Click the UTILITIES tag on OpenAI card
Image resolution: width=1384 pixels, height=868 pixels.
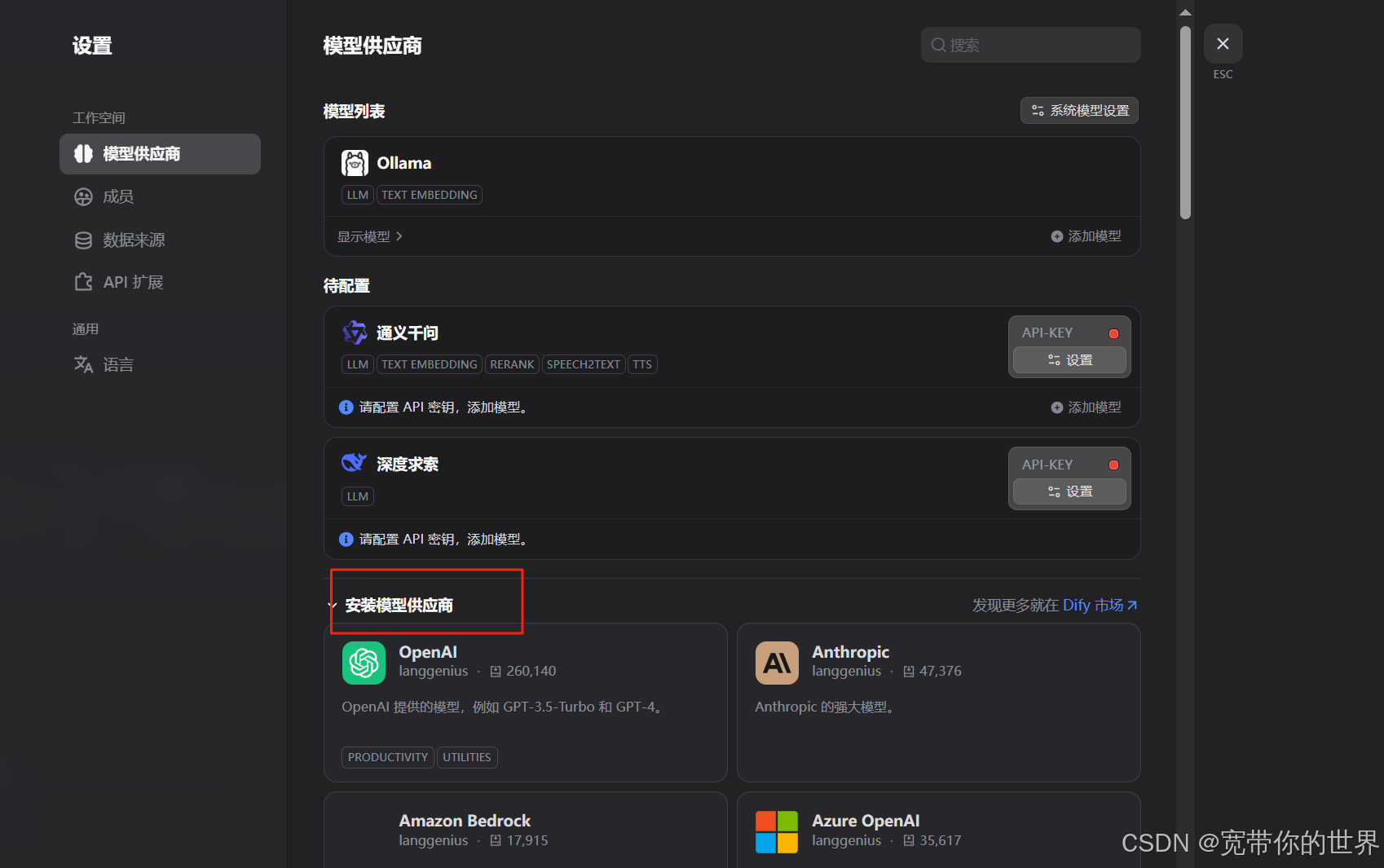(467, 757)
